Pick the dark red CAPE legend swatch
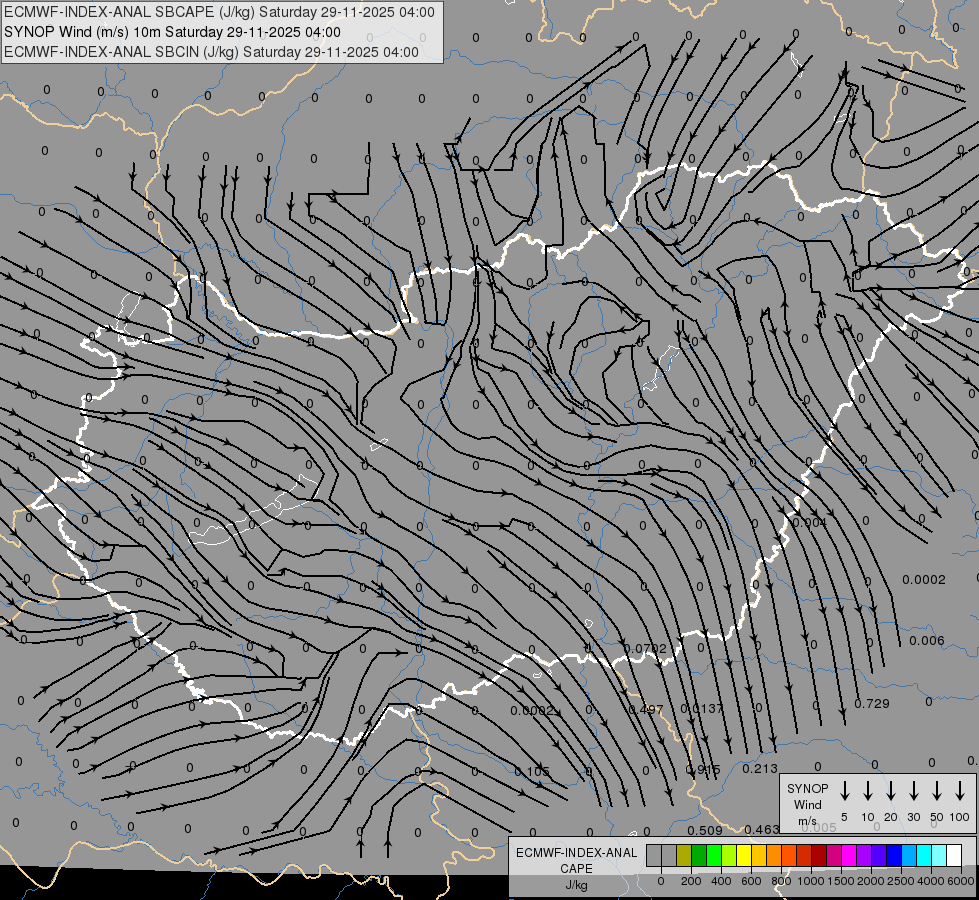Screen dimensions: 979x900 (819, 855)
